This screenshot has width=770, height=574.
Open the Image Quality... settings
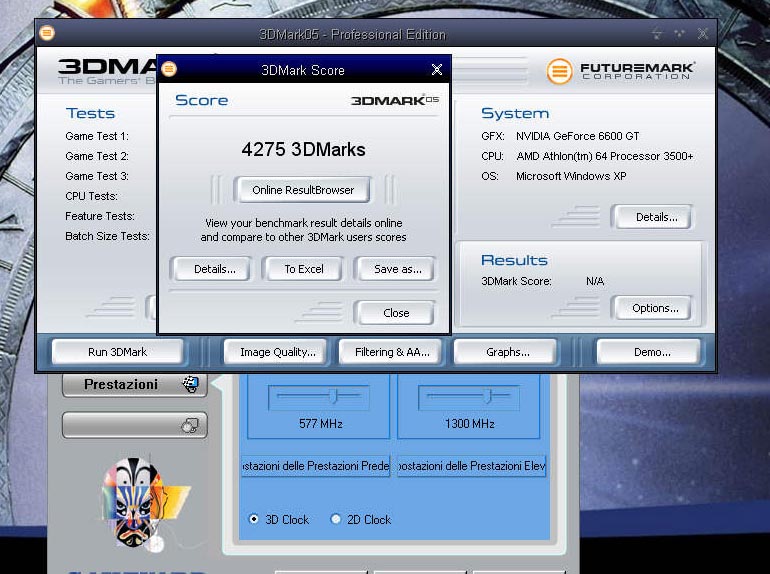pyautogui.click(x=277, y=352)
